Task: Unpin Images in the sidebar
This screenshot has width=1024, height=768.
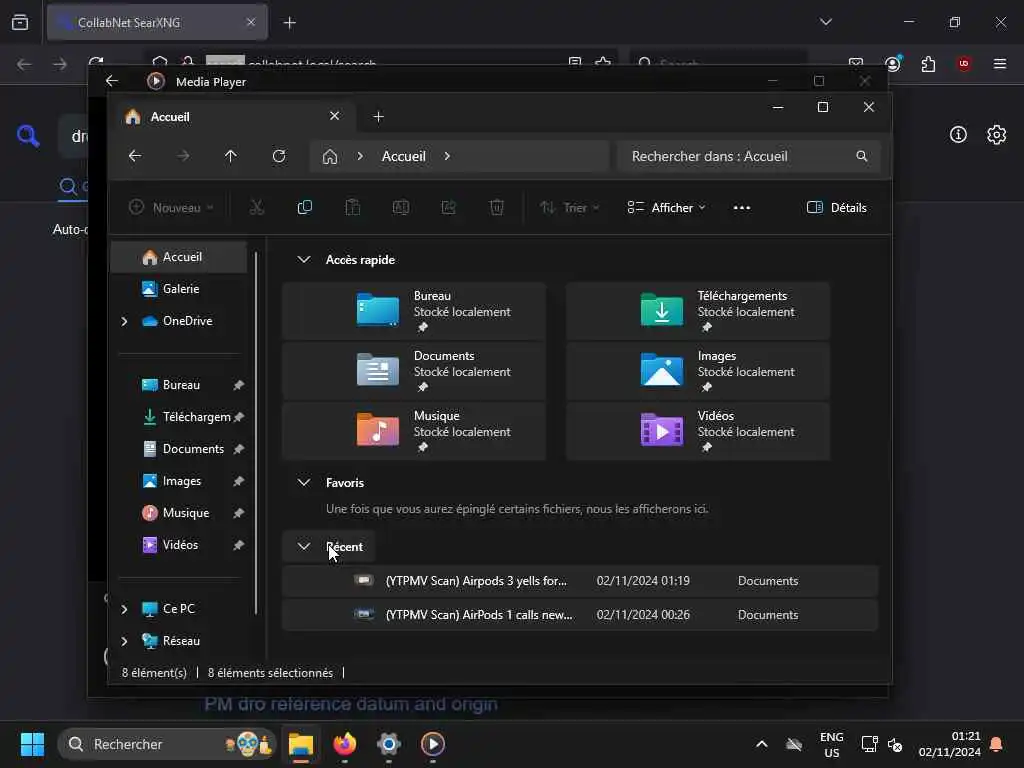Action: (238, 481)
